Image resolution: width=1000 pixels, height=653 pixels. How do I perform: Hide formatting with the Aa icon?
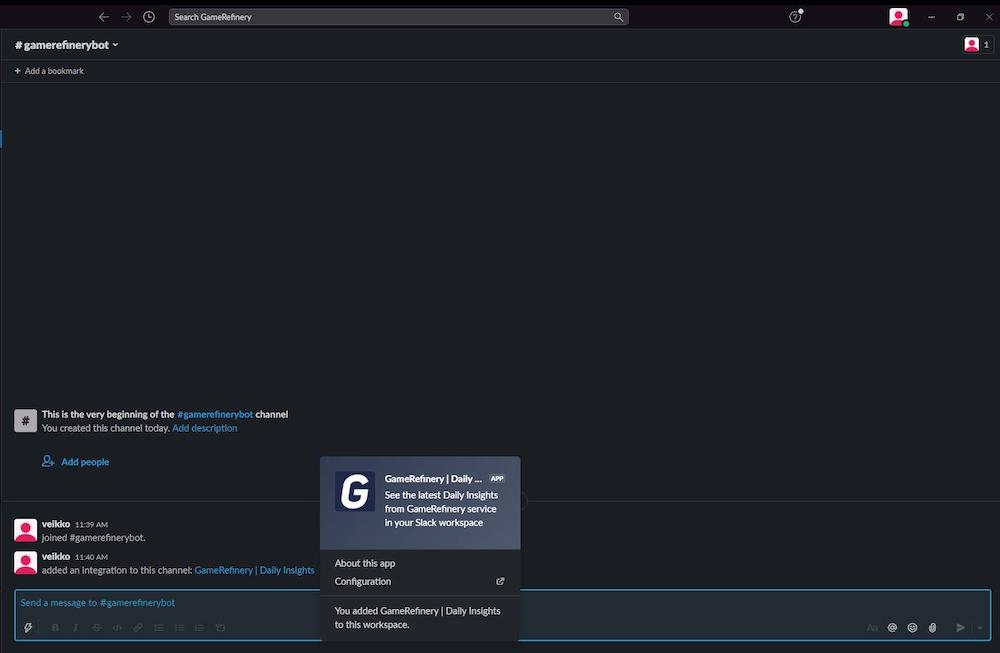pyautogui.click(x=872, y=627)
